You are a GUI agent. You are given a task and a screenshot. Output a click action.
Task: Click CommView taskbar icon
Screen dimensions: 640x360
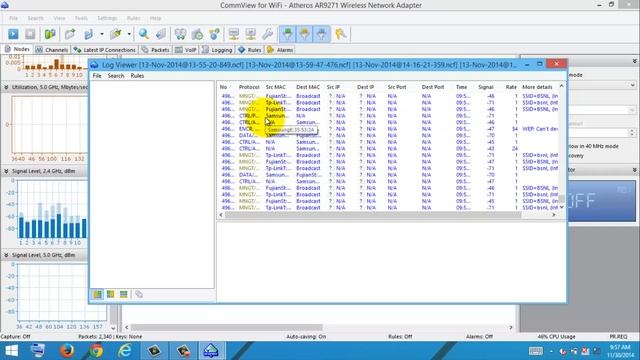[211, 351]
